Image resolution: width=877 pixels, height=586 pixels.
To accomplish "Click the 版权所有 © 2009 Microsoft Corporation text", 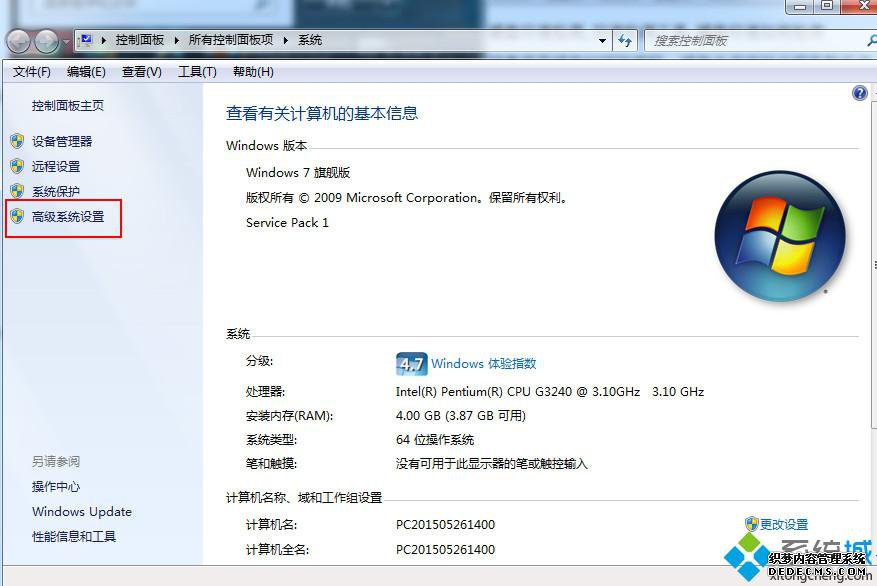I will coord(361,198).
